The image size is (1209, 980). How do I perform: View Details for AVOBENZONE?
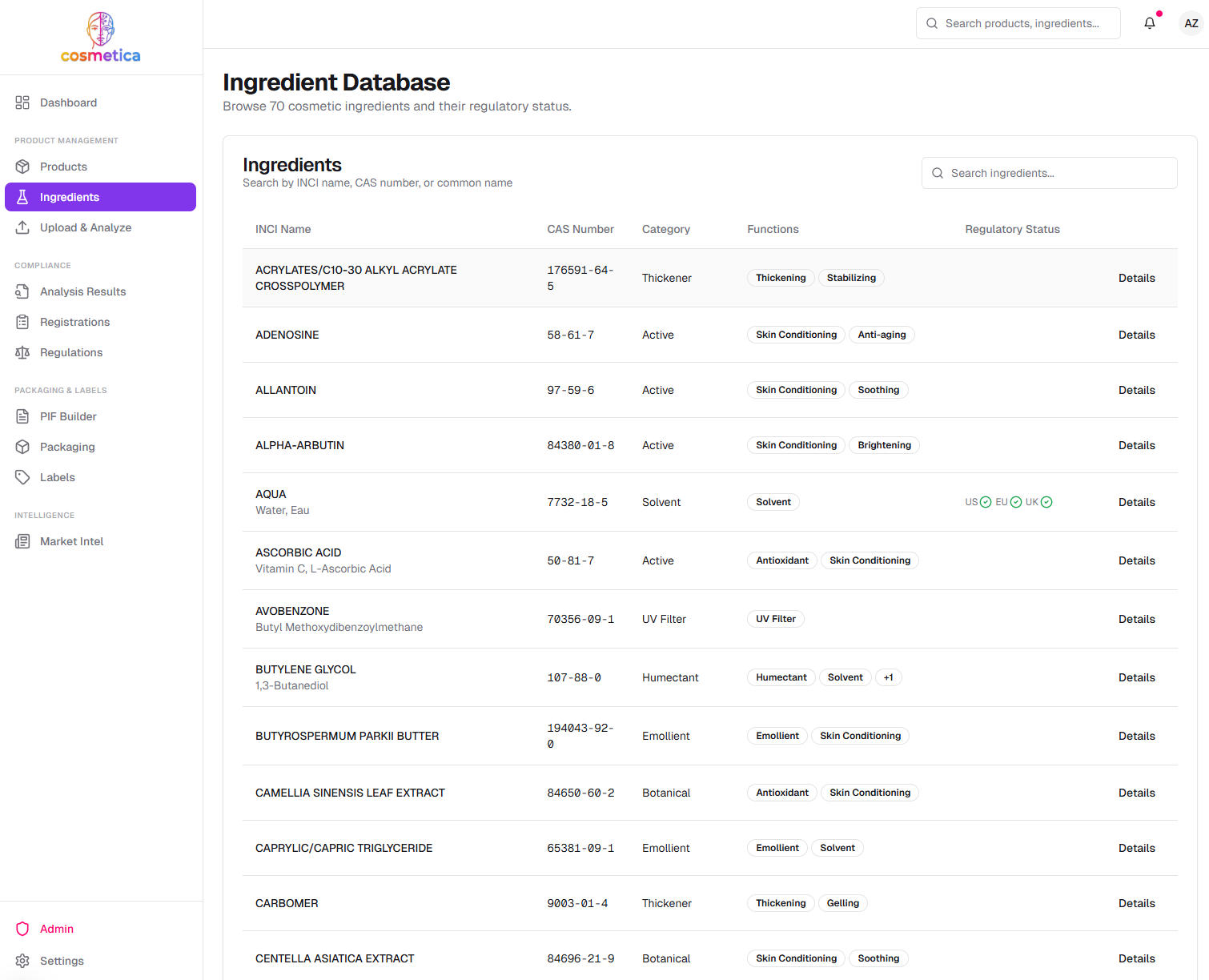tap(1136, 619)
